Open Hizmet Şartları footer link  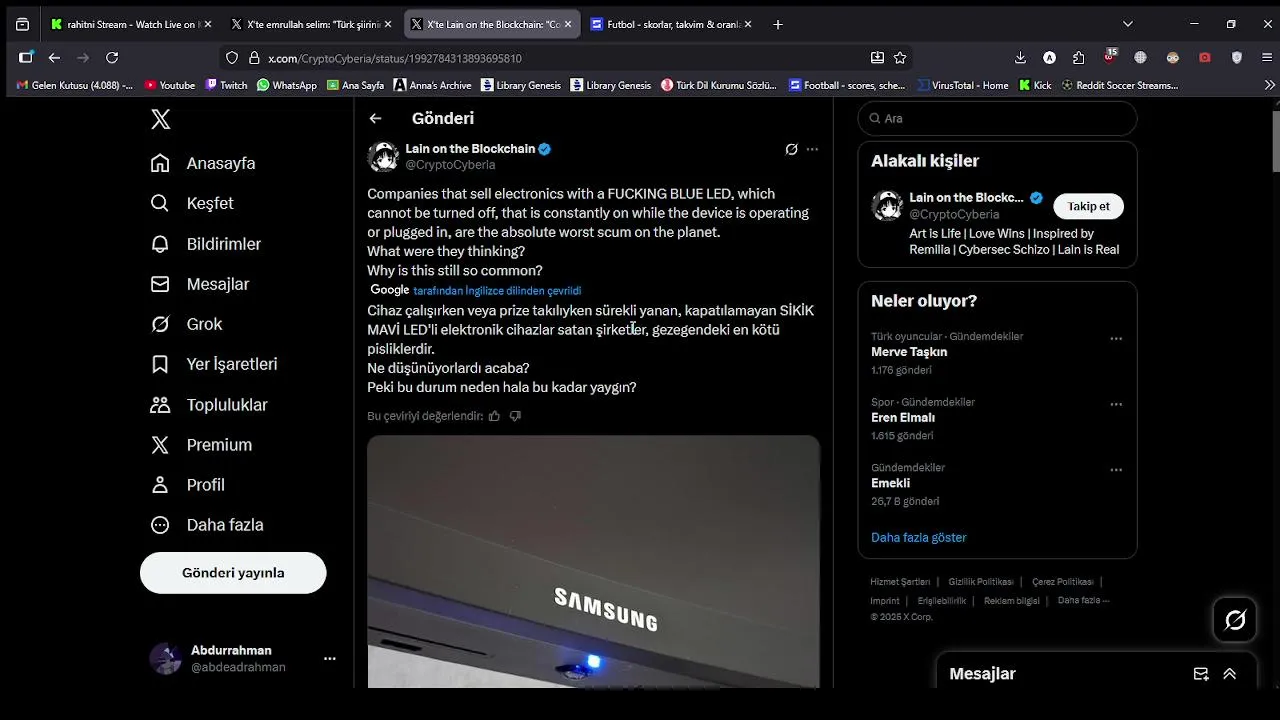900,582
